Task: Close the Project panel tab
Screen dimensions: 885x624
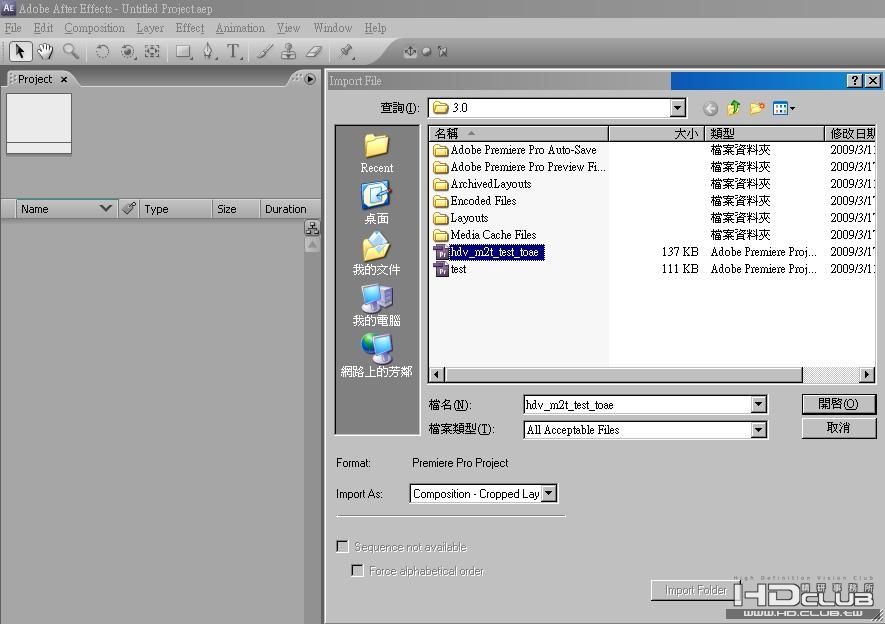Action: (64, 80)
